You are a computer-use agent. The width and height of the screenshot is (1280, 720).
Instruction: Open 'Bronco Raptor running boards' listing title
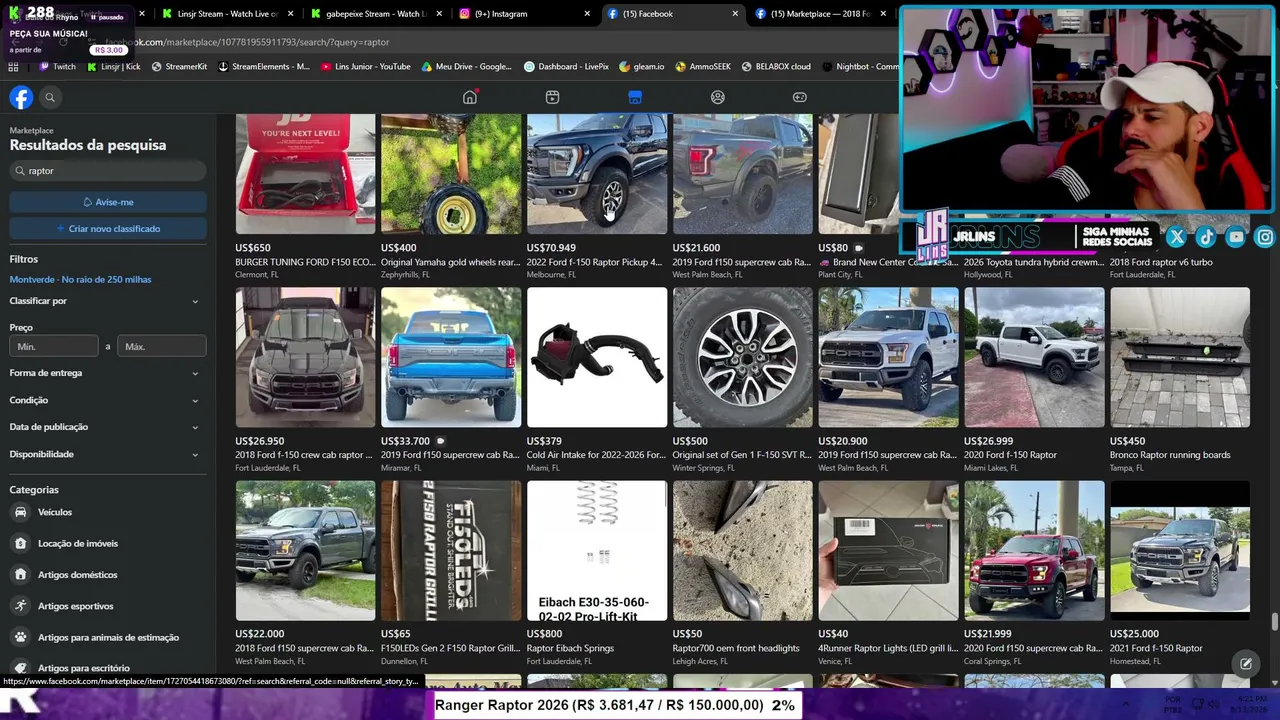coord(1170,455)
